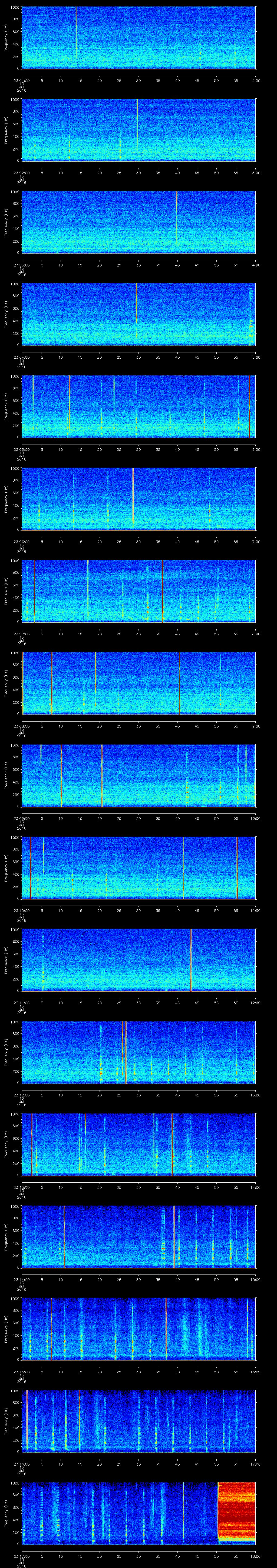
Task: Click the 14:00 end time label
Action: 256,1187
